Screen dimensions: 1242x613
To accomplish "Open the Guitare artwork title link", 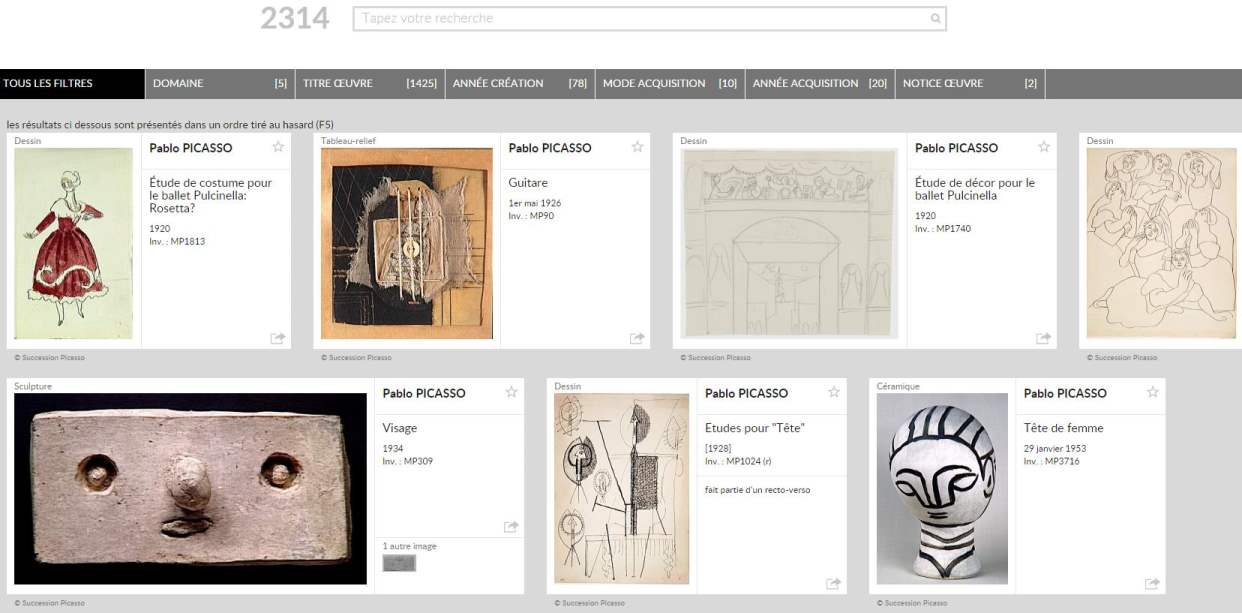I will (x=527, y=183).
